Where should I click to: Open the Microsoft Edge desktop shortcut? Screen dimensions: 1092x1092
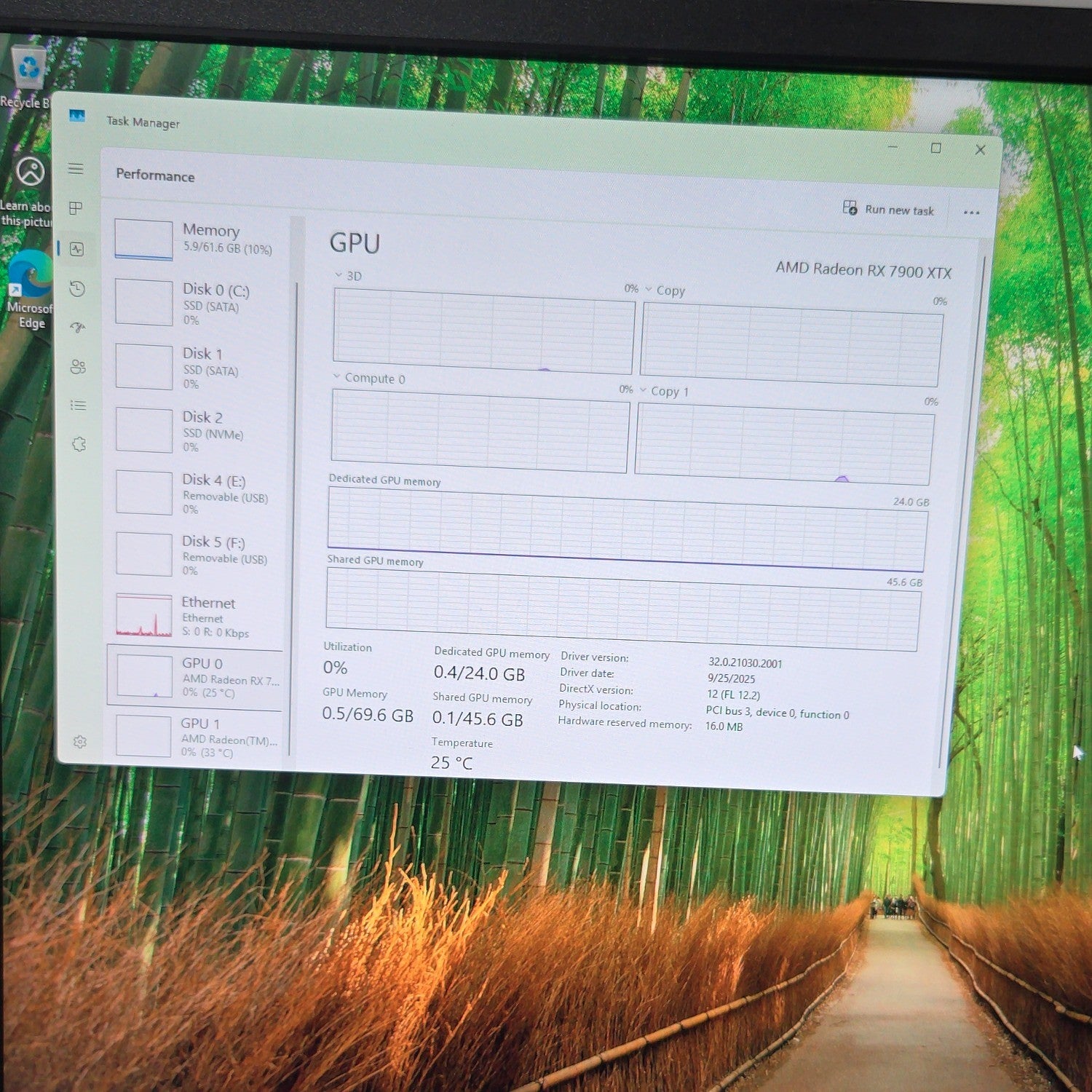pyautogui.click(x=29, y=289)
